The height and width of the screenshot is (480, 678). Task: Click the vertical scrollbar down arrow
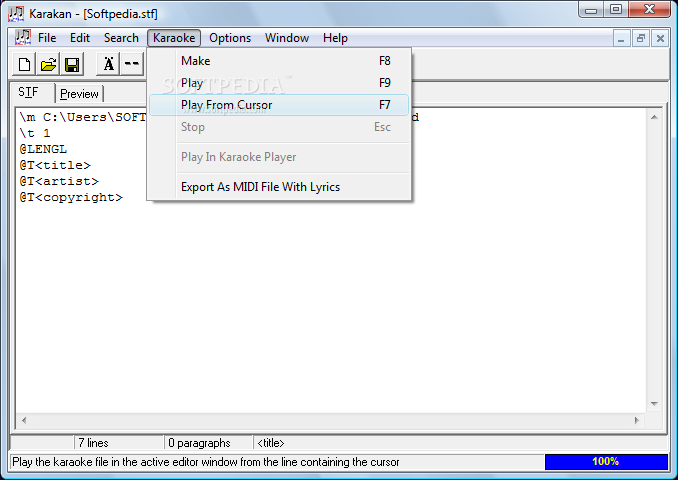point(654,404)
